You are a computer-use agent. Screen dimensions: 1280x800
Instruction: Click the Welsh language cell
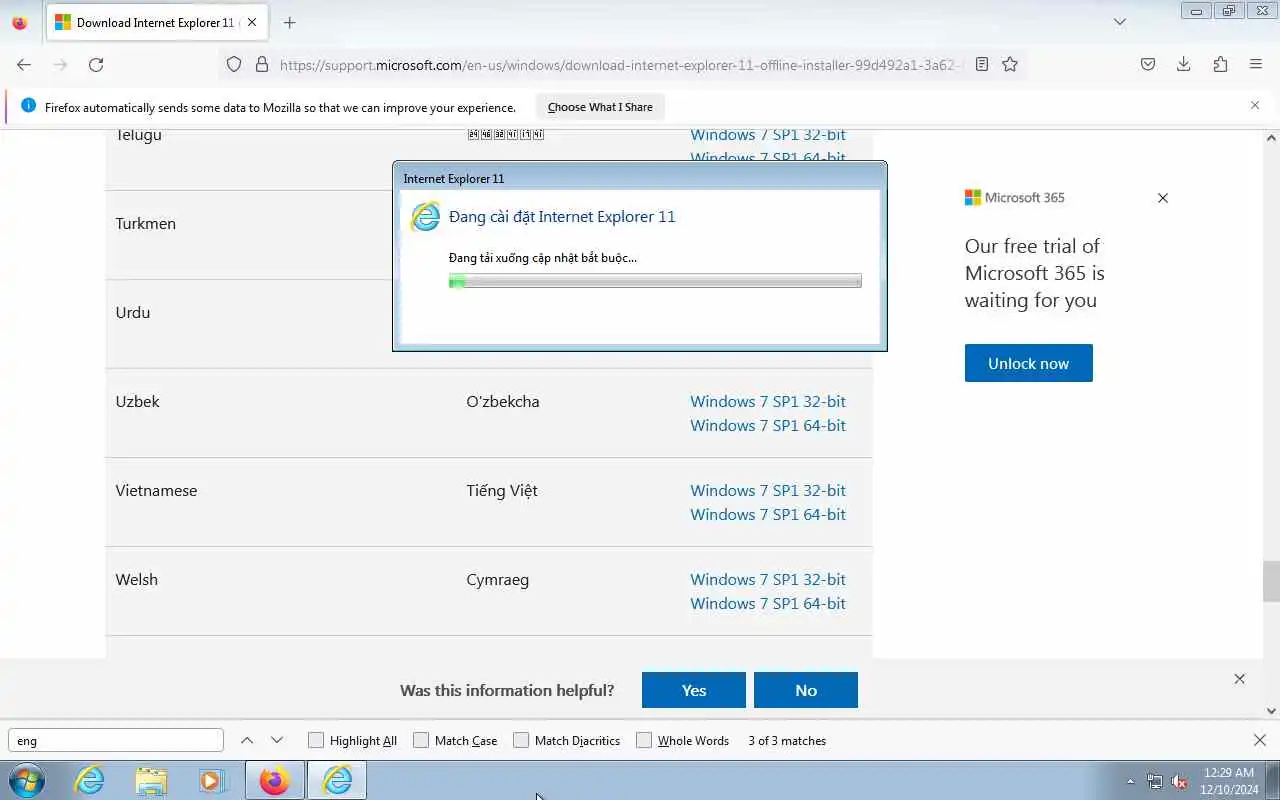137,579
